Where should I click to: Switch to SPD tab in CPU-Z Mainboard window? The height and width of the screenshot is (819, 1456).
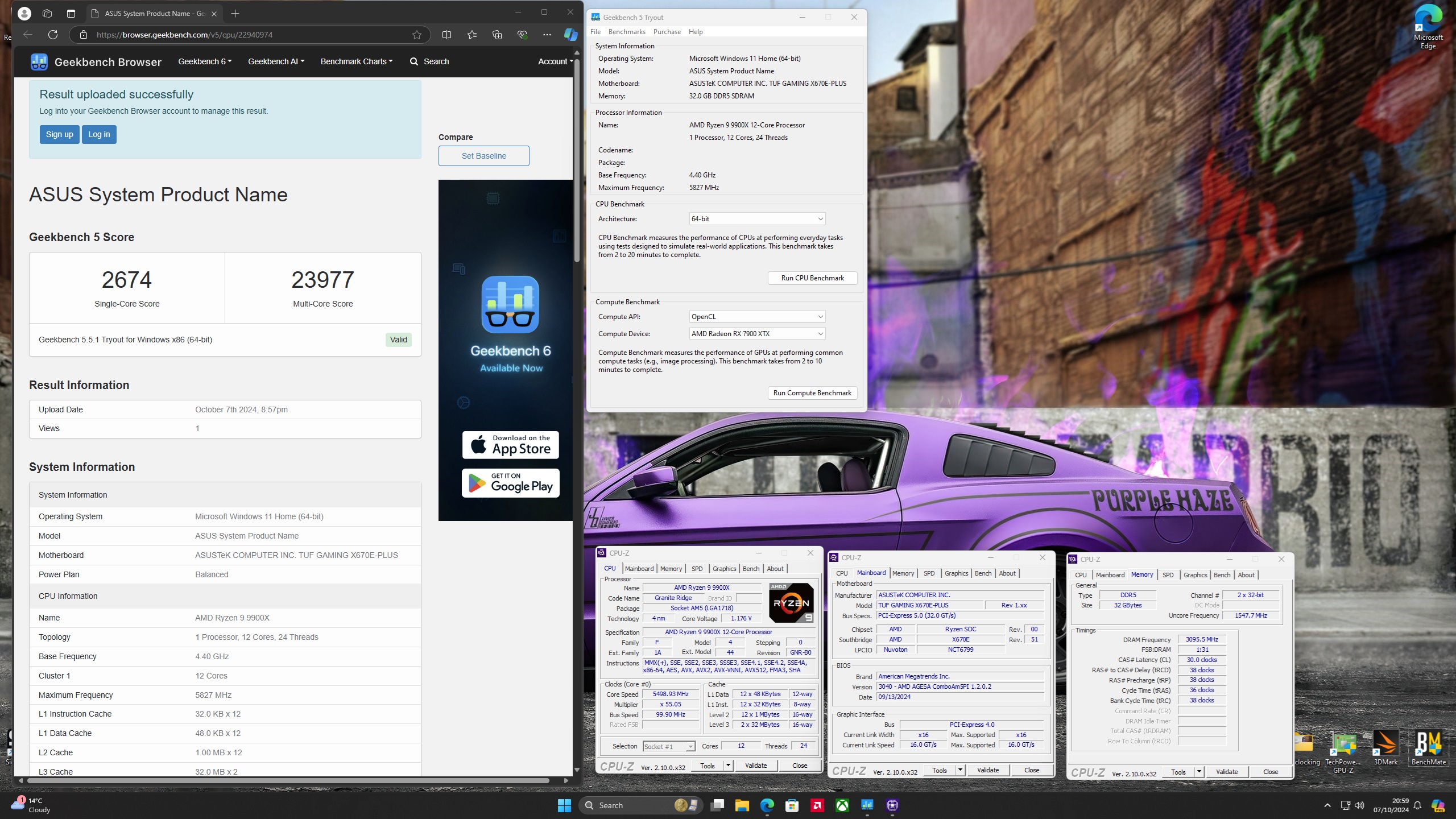point(929,573)
